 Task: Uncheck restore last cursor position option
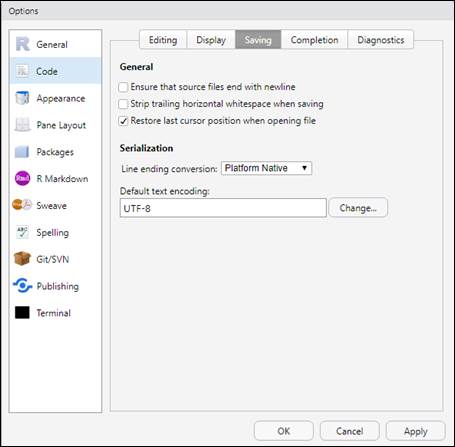pyautogui.click(x=123, y=121)
